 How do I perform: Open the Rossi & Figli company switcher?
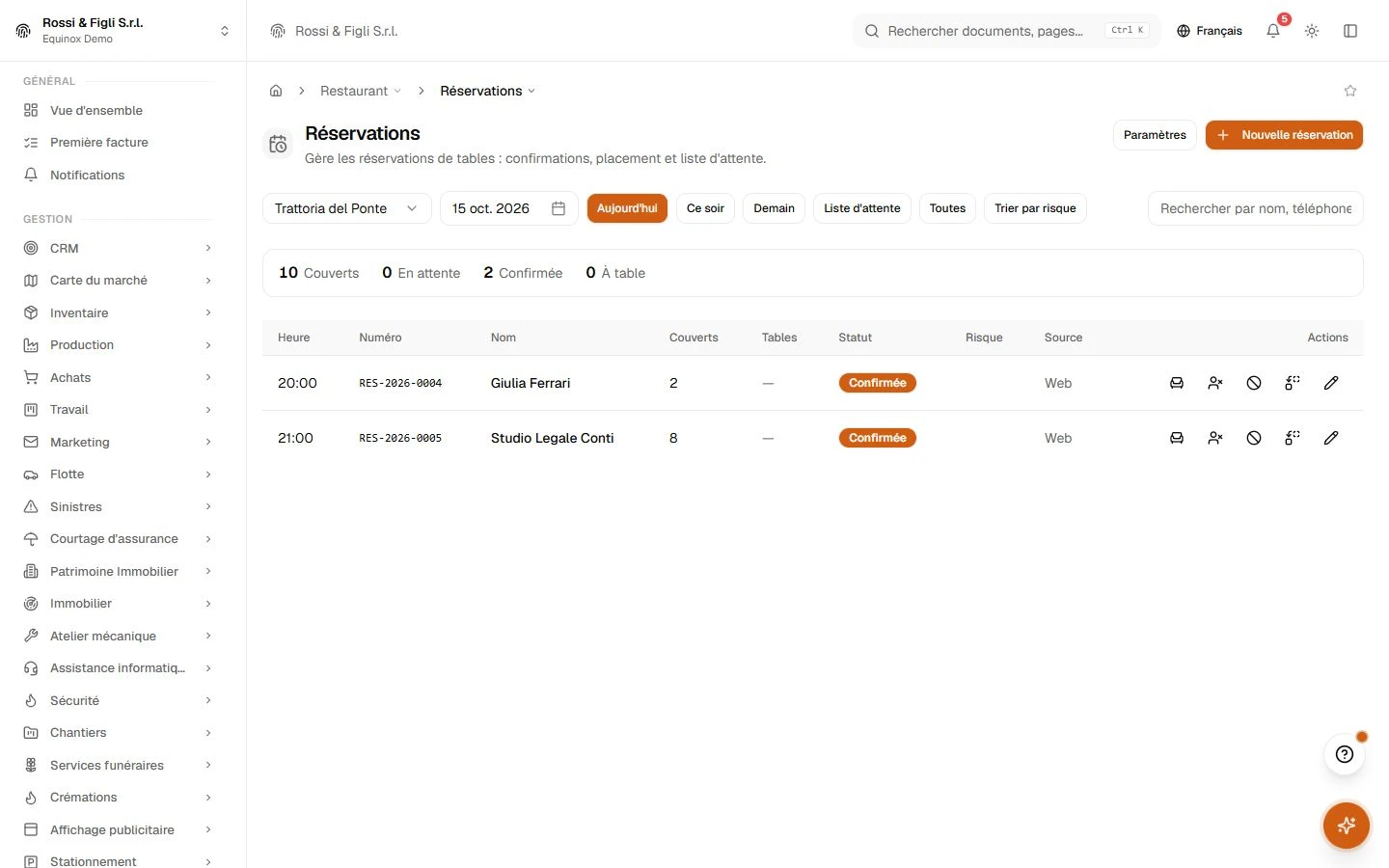click(123, 31)
